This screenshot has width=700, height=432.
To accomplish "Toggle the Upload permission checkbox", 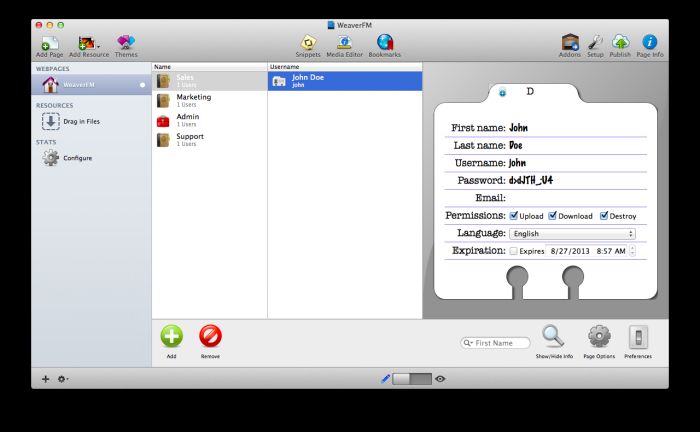I will point(514,216).
